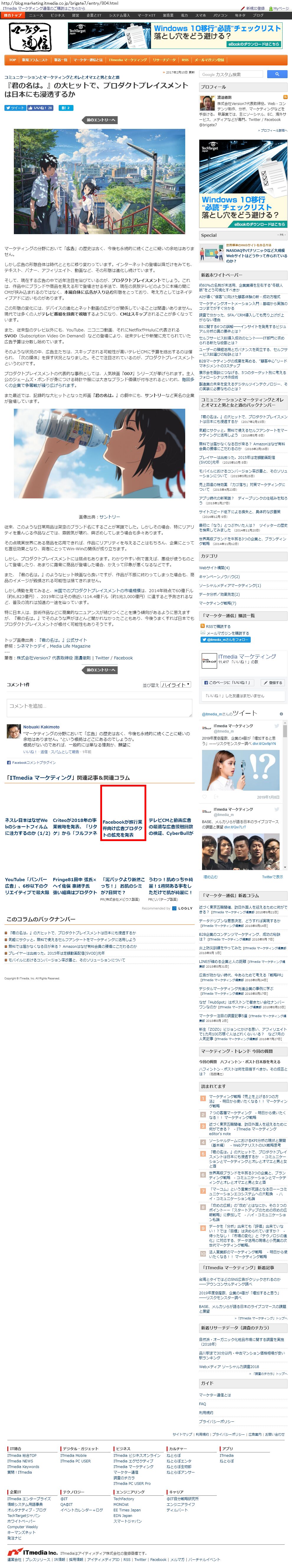Screen dimensions: 292x1568
Task: Click the search magnifier button
Action: 277,74
